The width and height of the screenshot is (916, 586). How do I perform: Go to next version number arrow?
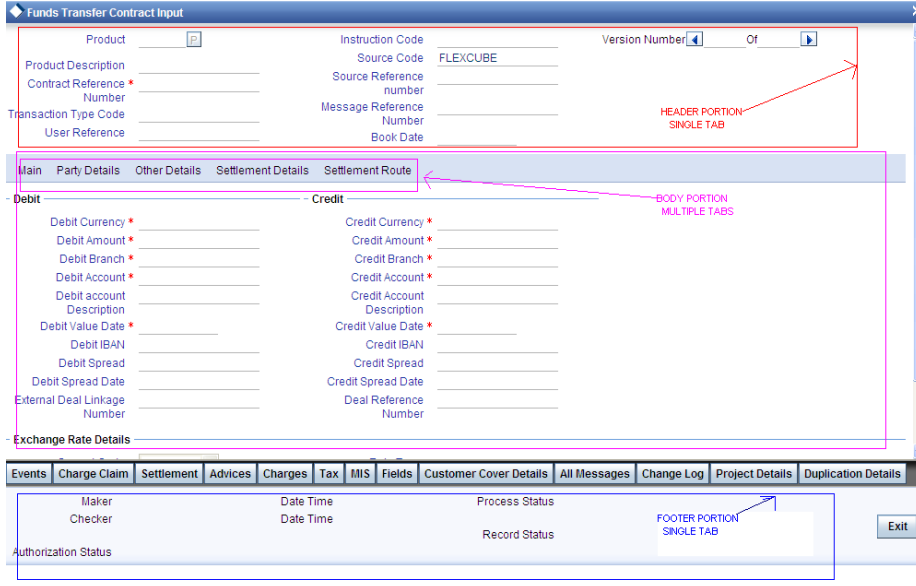point(809,39)
